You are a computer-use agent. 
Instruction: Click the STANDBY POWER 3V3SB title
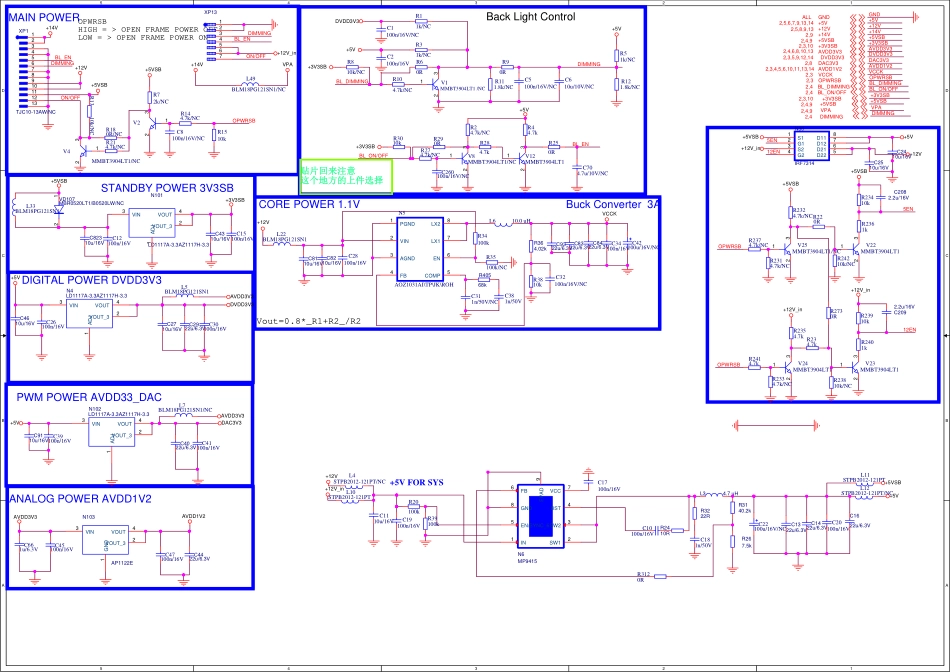tap(166, 187)
